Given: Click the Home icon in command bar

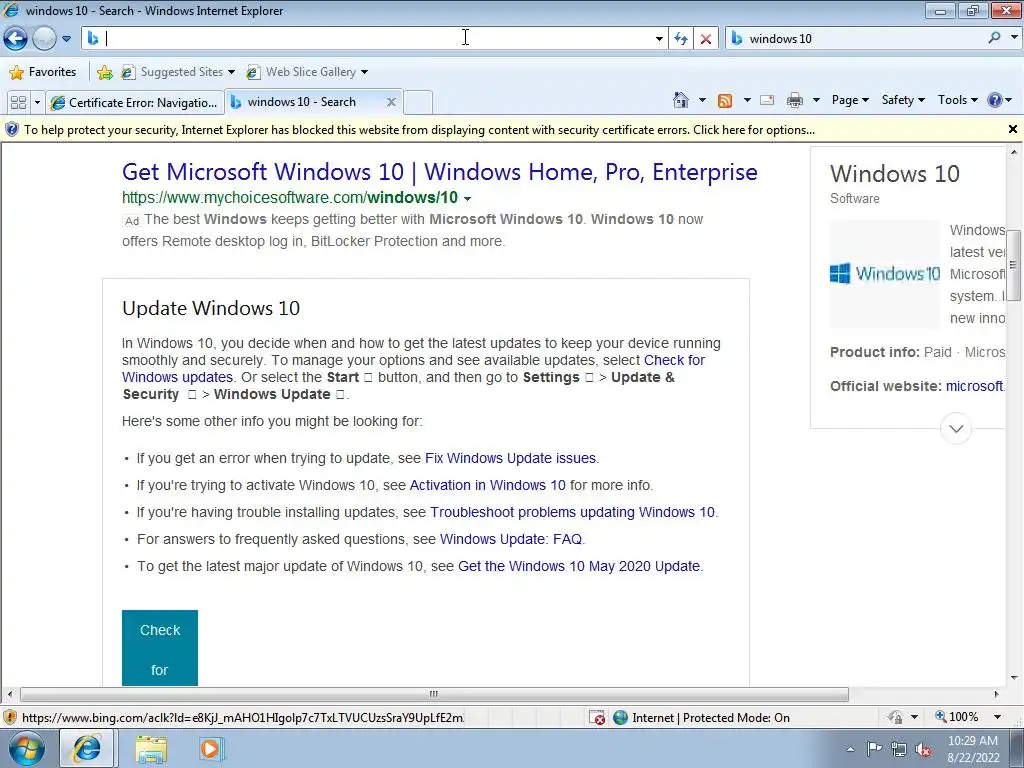Looking at the screenshot, I should 680,100.
